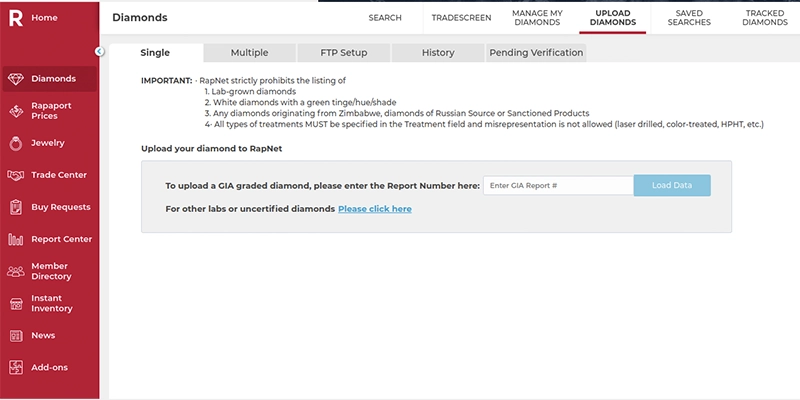Screen dimensions: 800x400
Task: Focus the Enter GIA Report # field
Action: [559, 186]
